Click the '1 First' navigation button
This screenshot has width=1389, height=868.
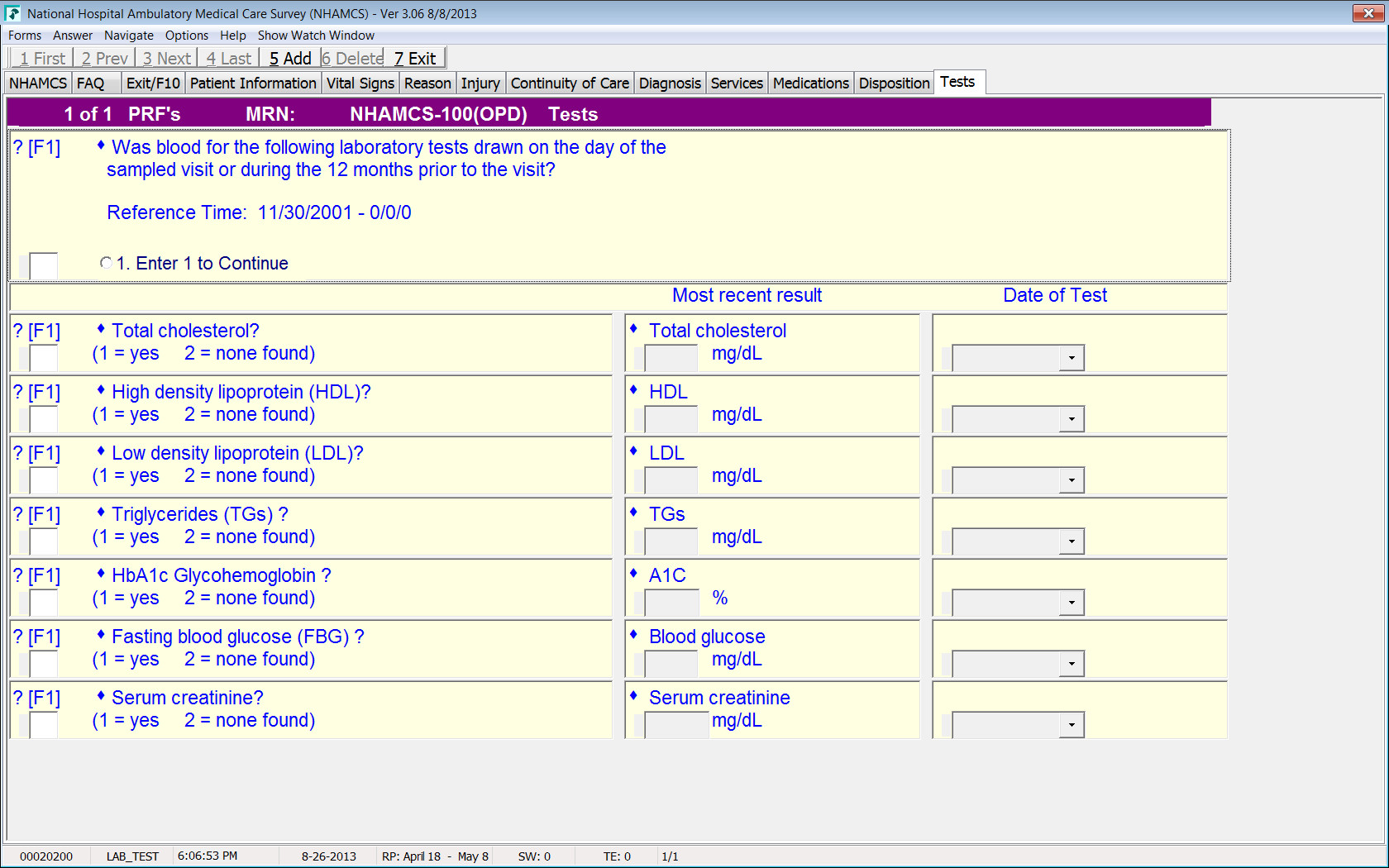pos(42,59)
